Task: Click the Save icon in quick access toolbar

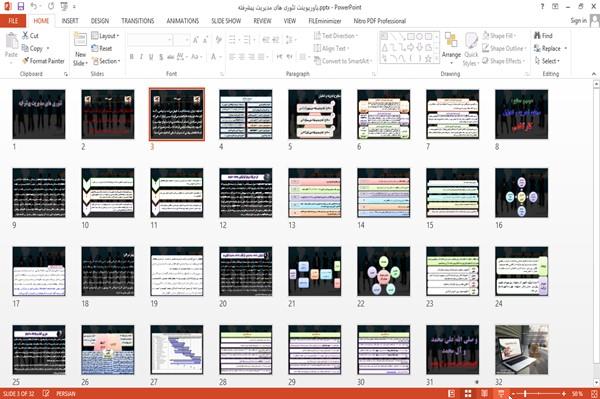Action: pos(21,7)
